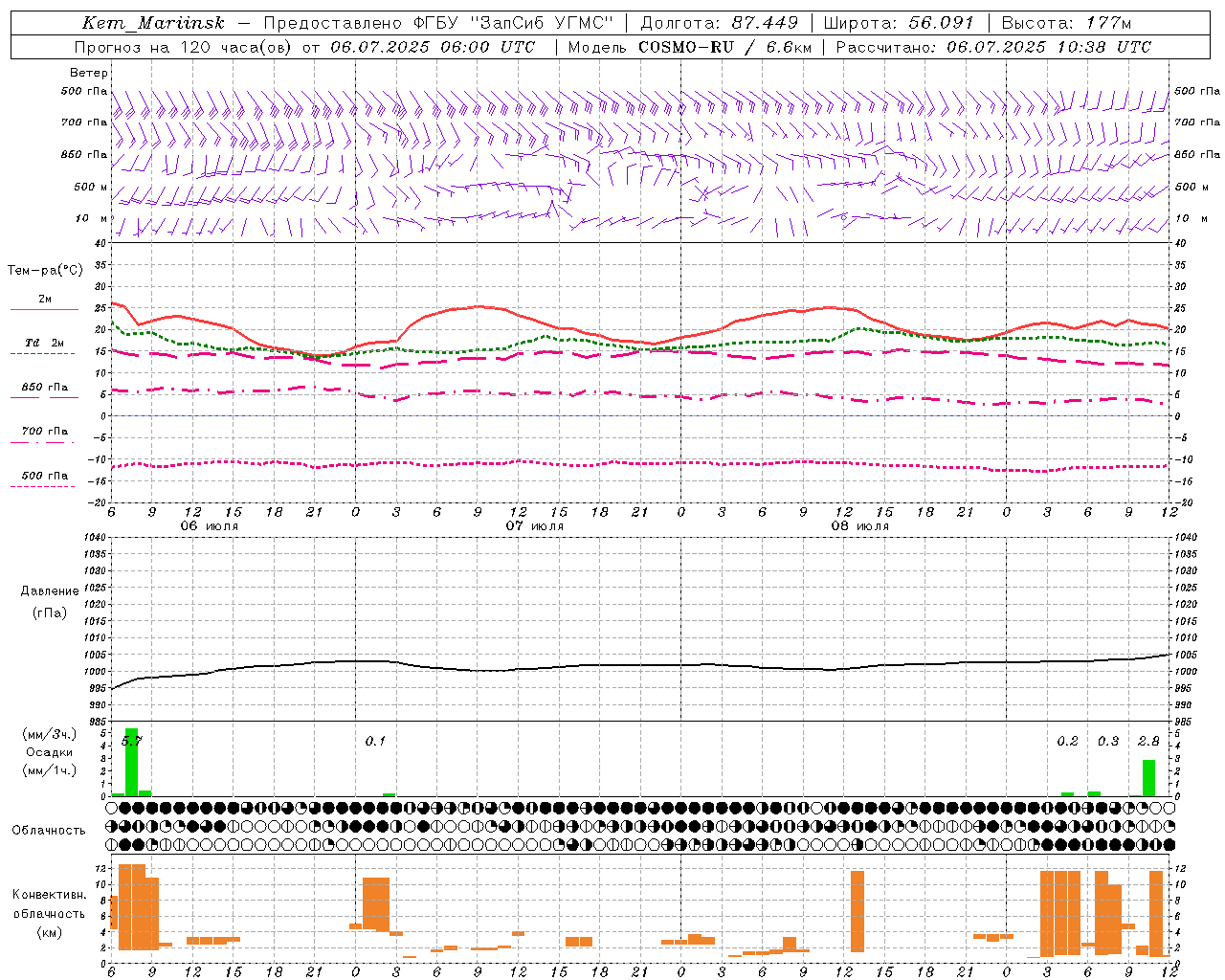Click the Td 2м legend entry
The height and width of the screenshot is (980, 1225).
(44, 343)
